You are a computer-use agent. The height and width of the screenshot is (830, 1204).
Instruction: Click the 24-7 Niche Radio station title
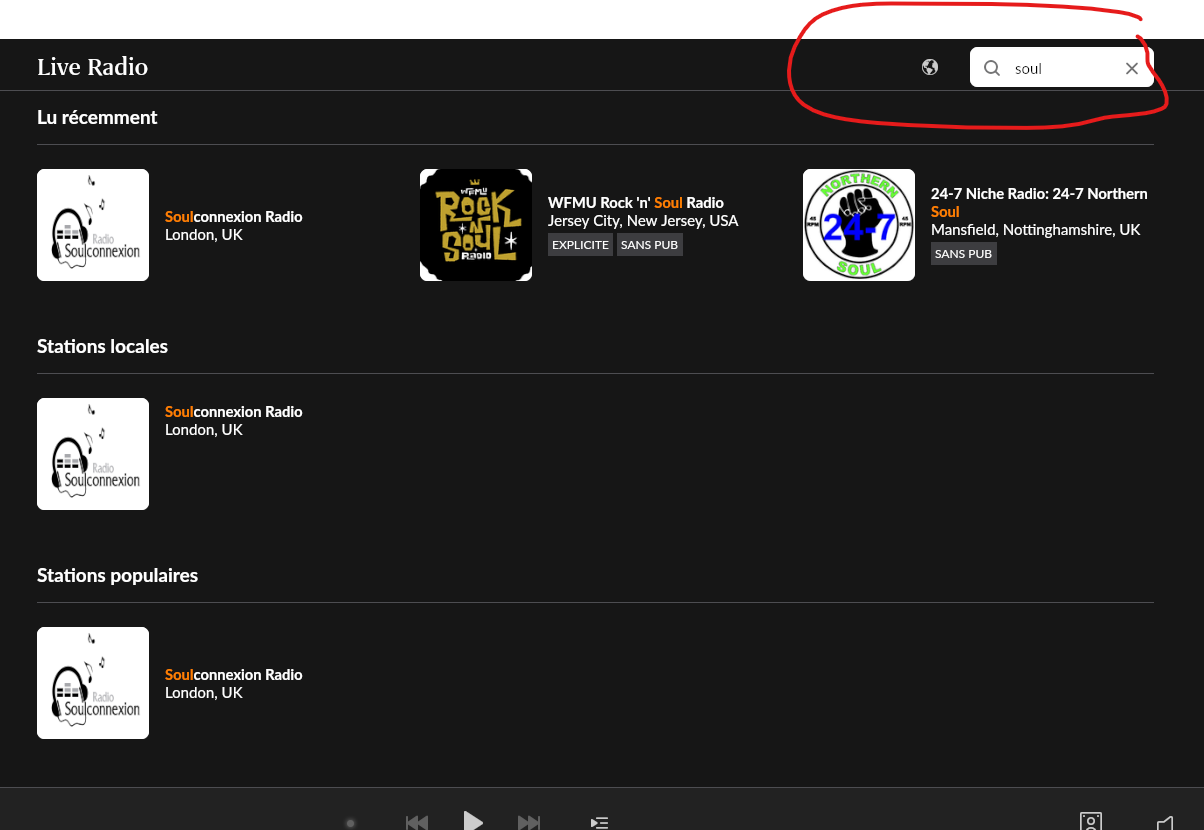point(1039,194)
